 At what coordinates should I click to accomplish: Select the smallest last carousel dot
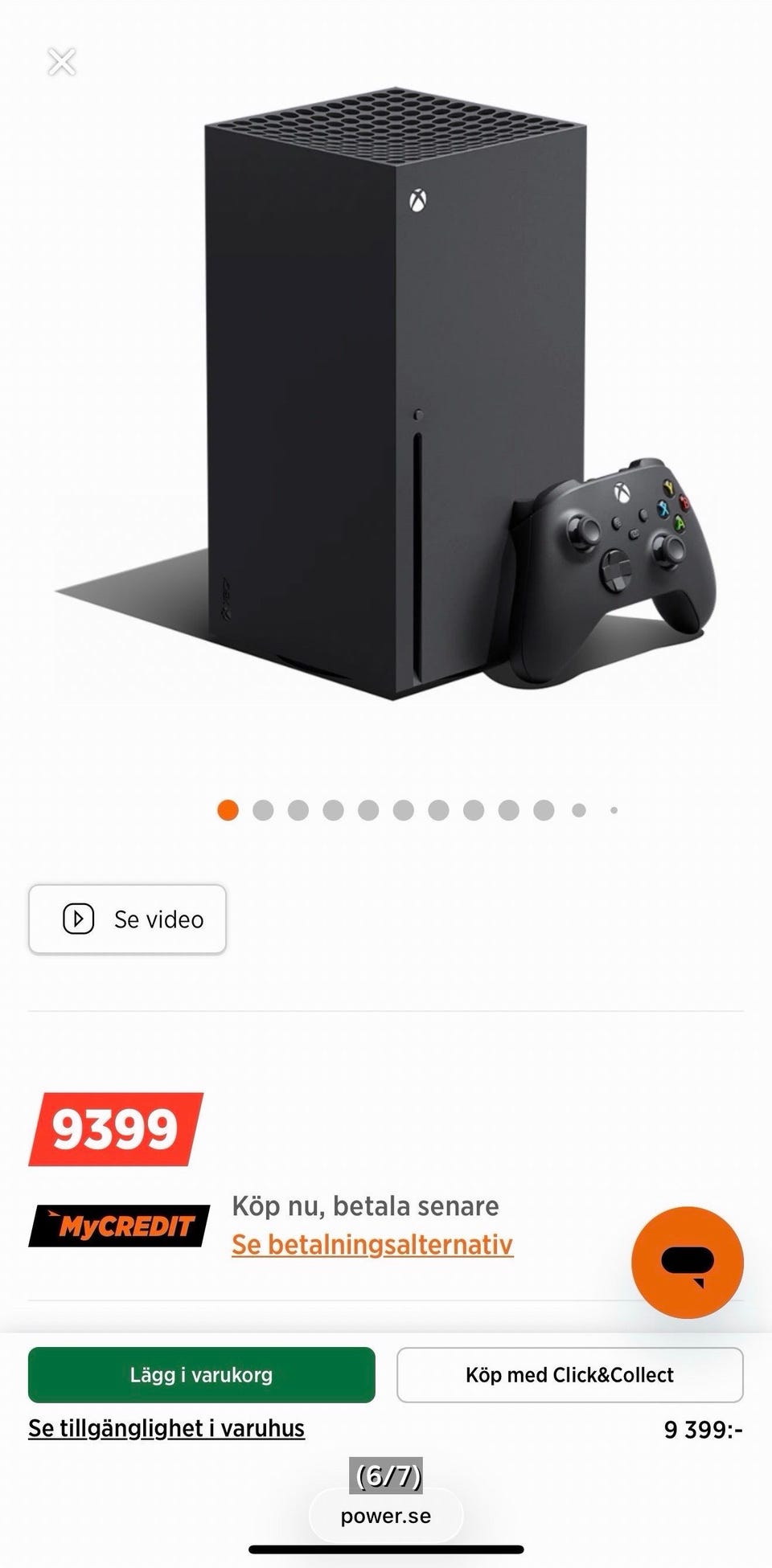pos(614,810)
